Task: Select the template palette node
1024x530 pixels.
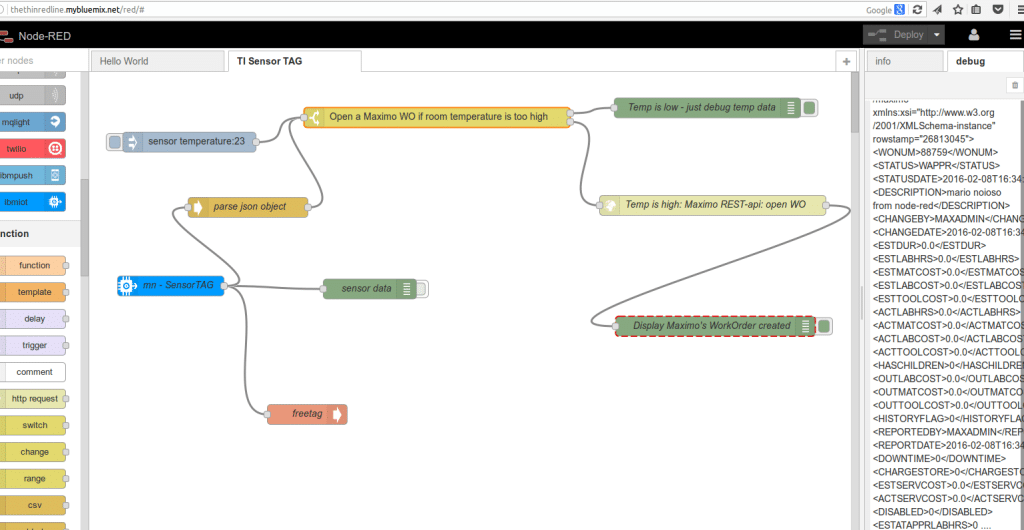Action: click(34, 292)
